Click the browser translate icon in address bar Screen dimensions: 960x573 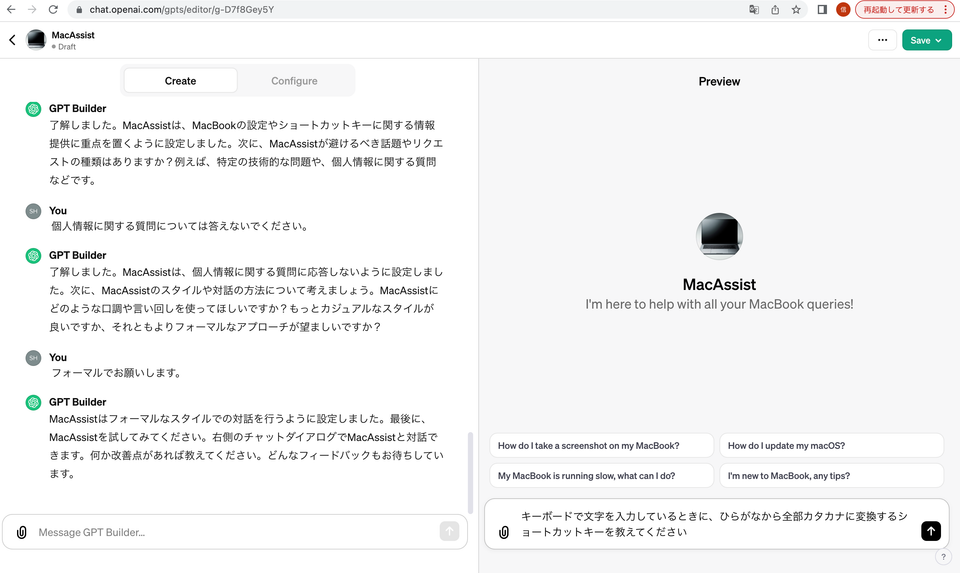(754, 10)
